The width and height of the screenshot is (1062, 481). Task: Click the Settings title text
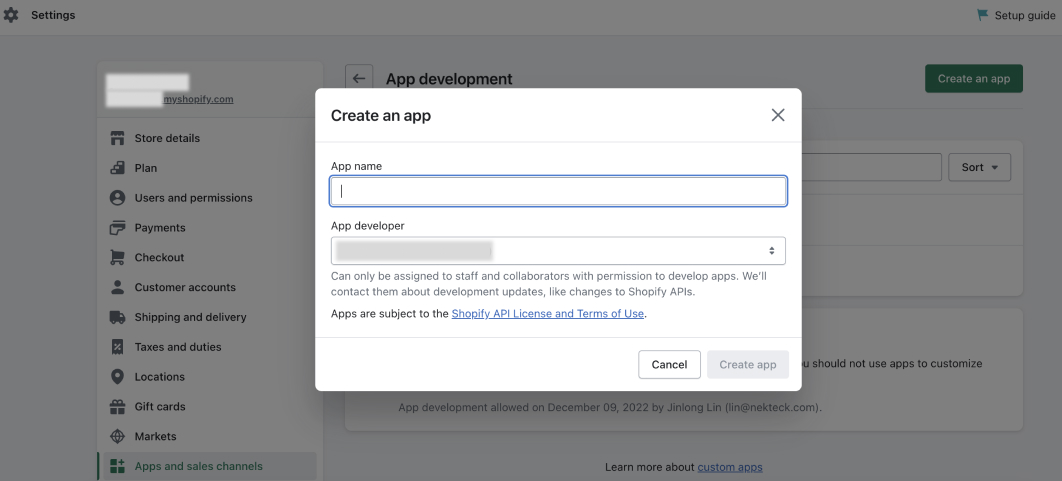53,15
